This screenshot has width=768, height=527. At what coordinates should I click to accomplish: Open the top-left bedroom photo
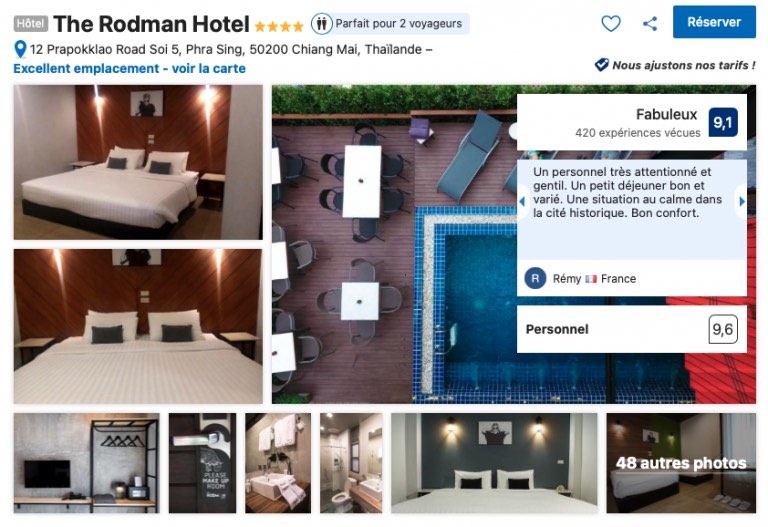[138, 162]
